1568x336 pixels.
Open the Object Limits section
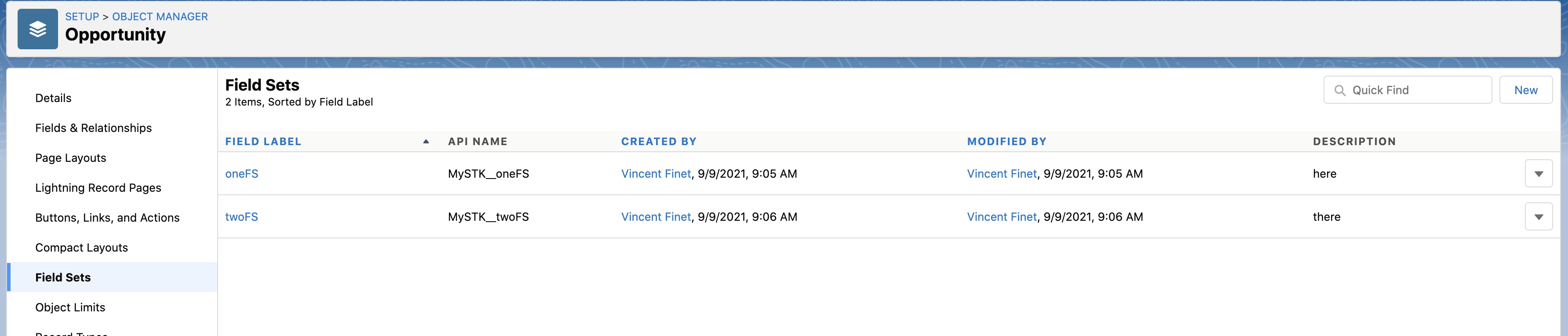point(70,307)
